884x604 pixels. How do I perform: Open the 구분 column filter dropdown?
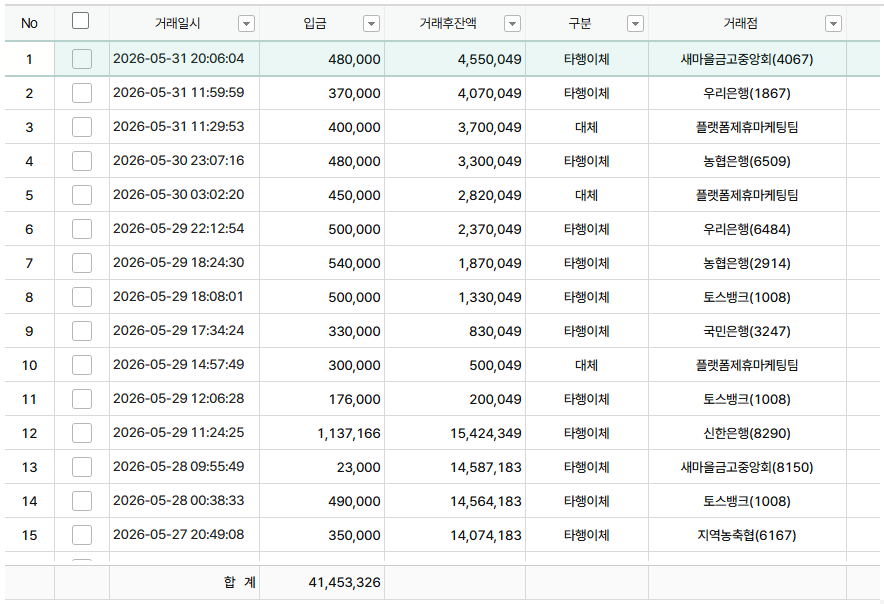(635, 24)
